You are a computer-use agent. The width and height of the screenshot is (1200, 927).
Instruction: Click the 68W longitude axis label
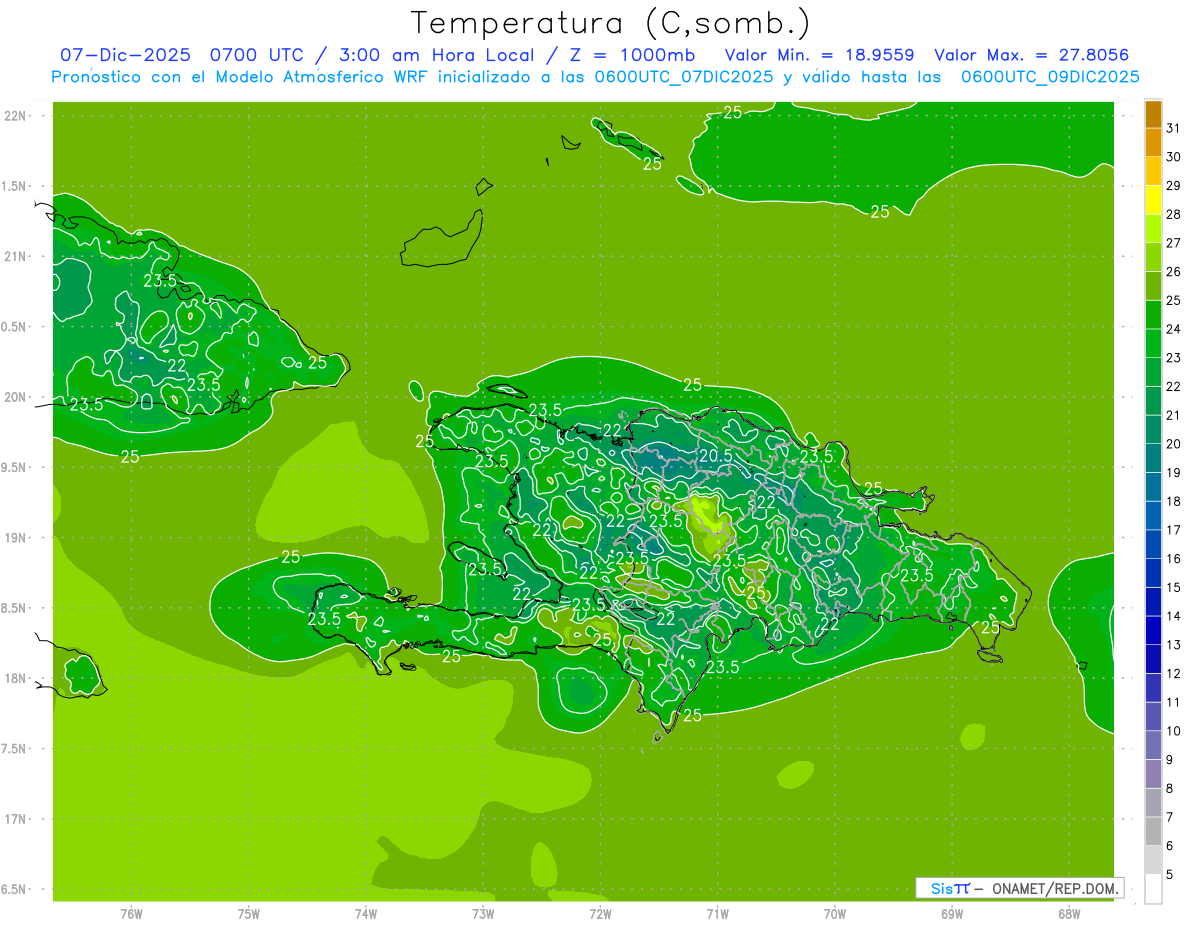tap(1068, 913)
